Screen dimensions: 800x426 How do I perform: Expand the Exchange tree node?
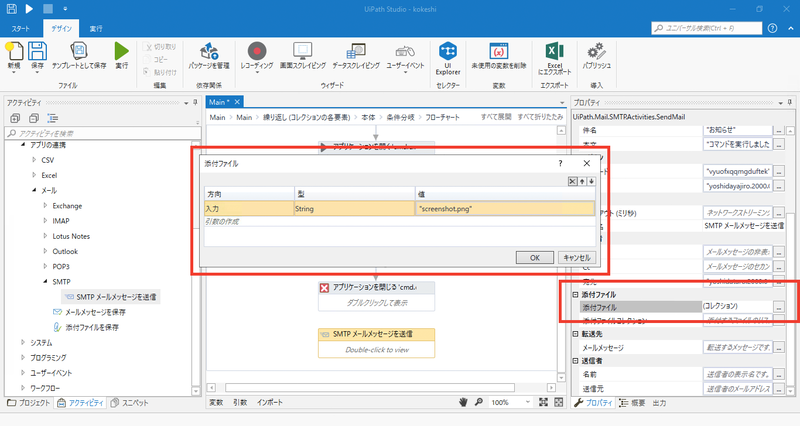pyautogui.click(x=45, y=206)
